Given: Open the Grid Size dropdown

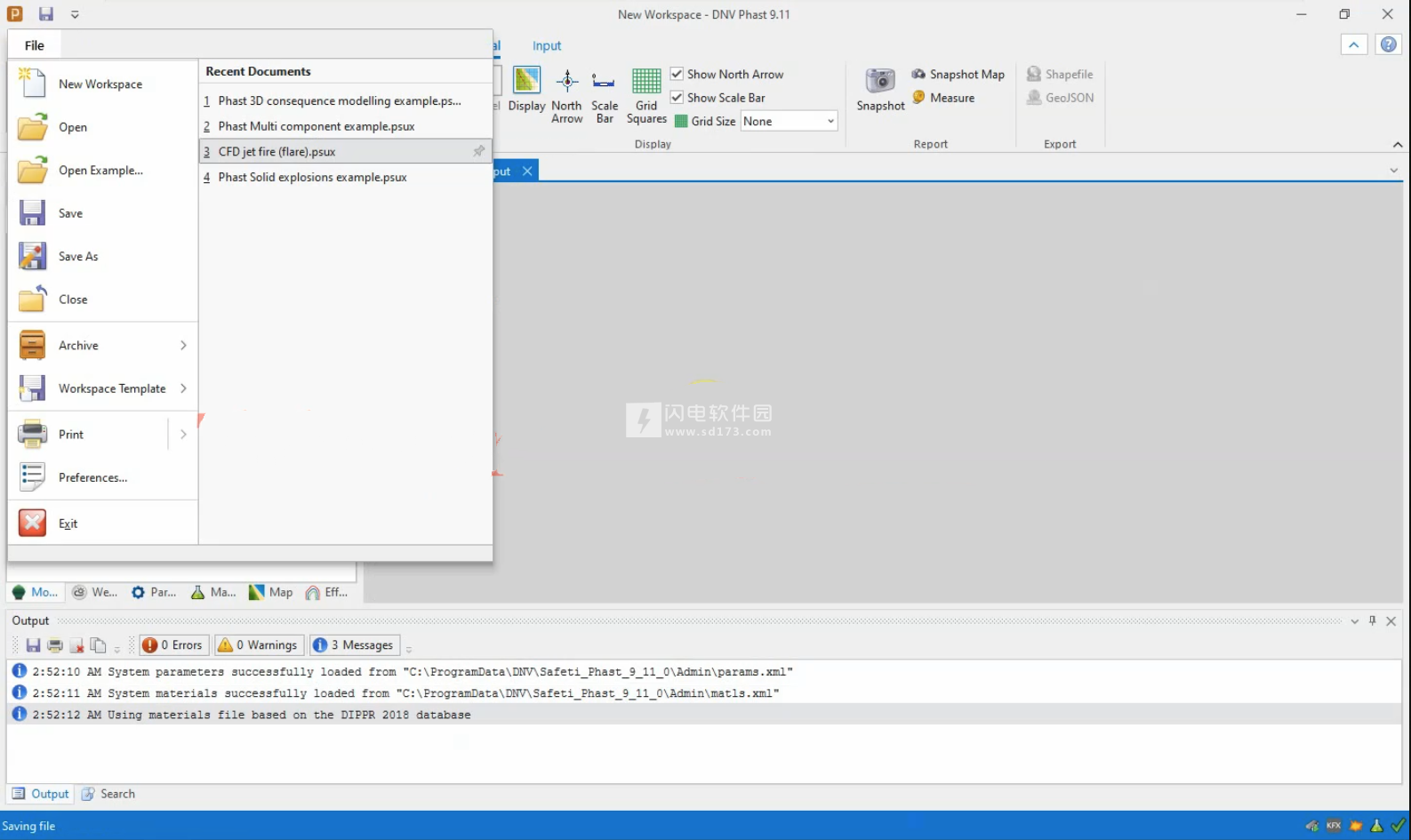Looking at the screenshot, I should click(x=830, y=122).
